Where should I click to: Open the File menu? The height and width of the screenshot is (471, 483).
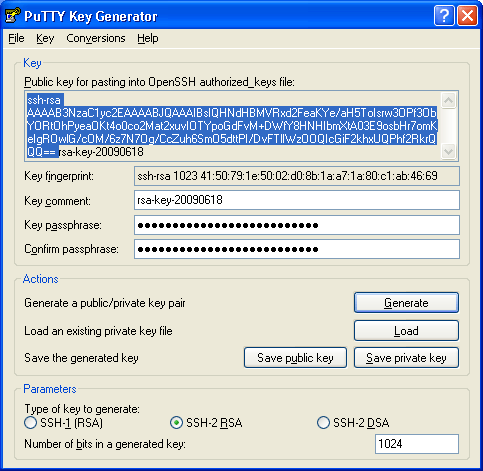[16, 38]
